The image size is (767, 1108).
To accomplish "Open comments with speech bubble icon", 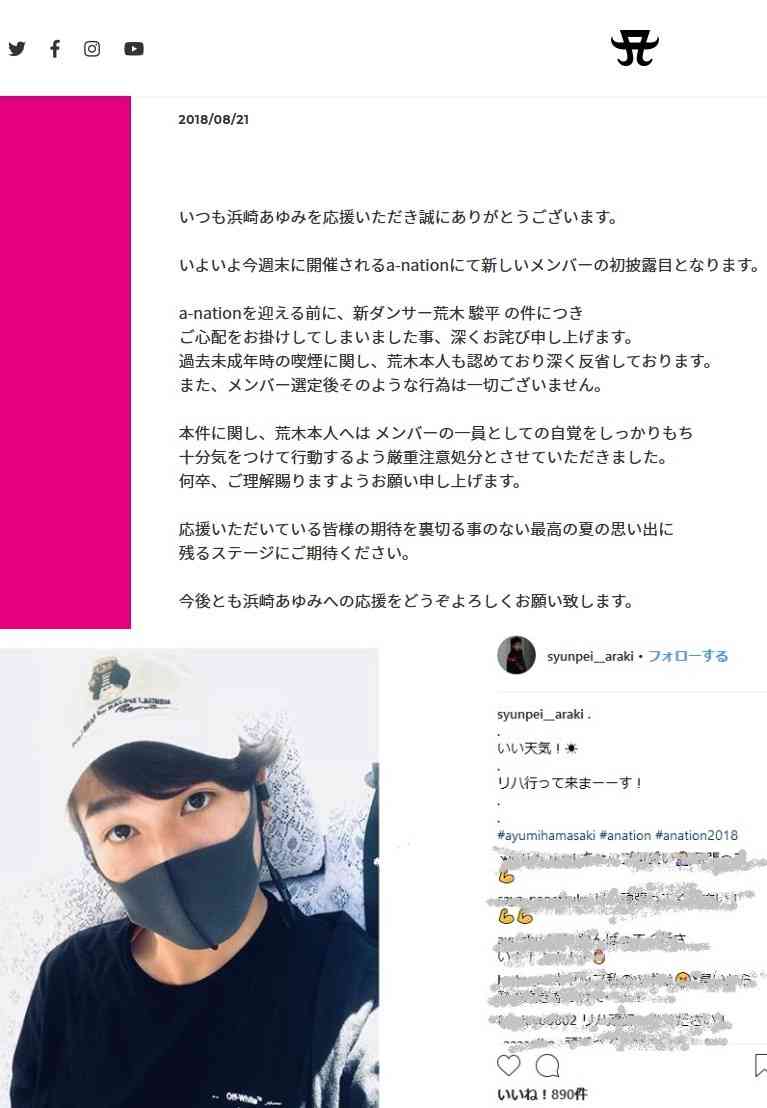I will [x=548, y=1065].
